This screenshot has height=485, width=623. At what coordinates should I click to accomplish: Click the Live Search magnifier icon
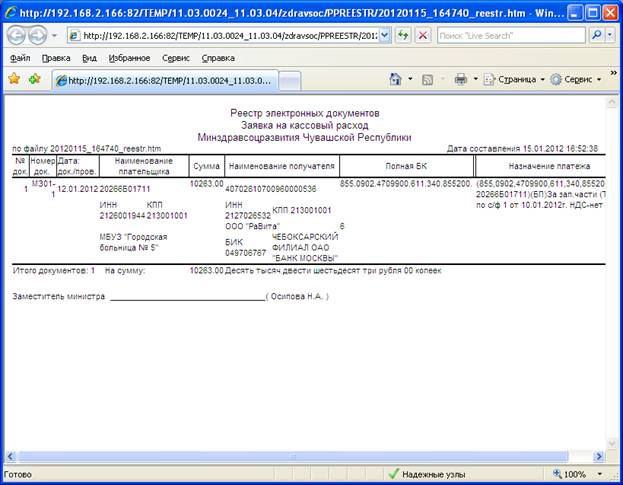click(x=596, y=34)
